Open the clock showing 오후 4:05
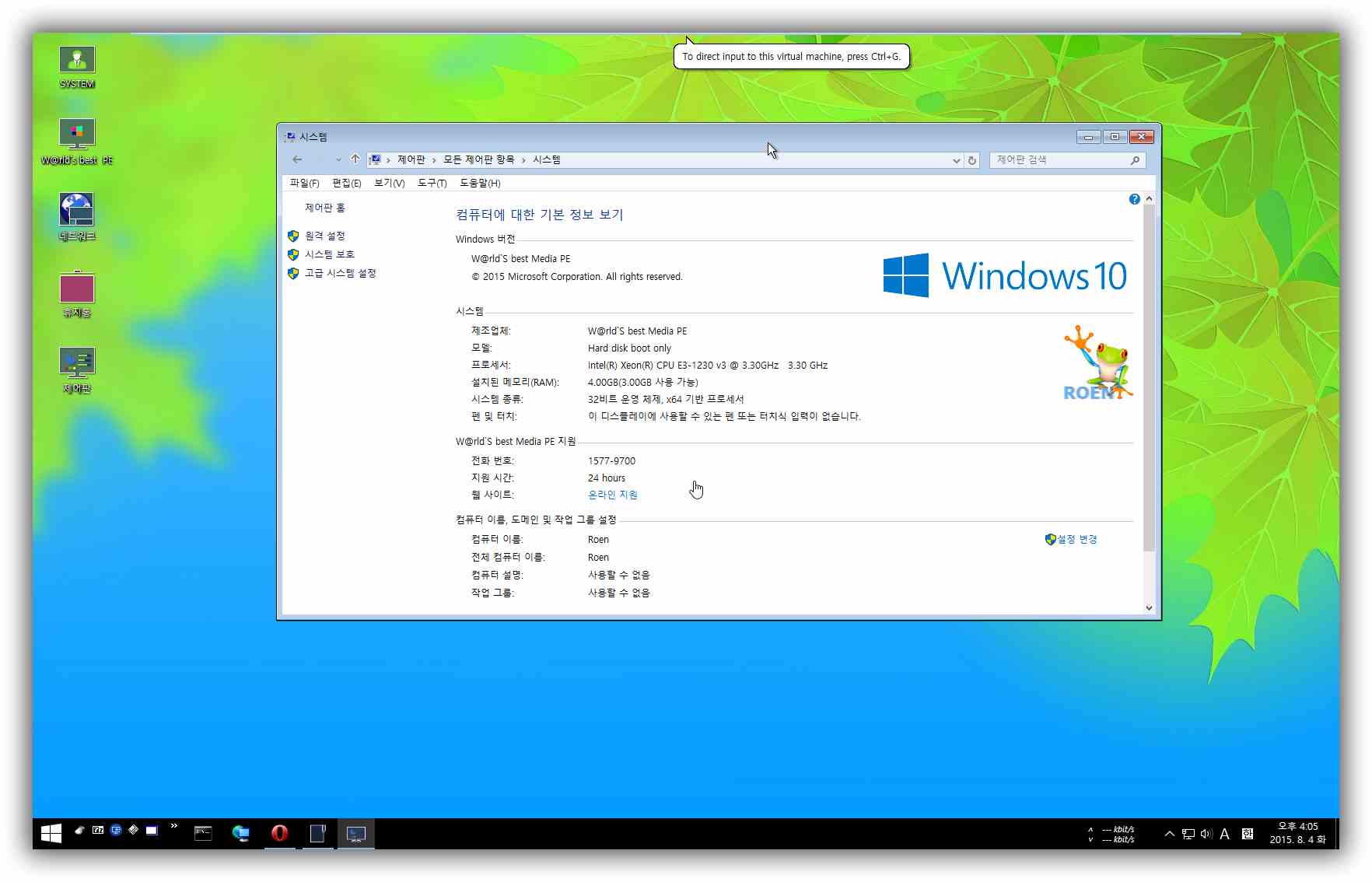The height and width of the screenshot is (882, 1372). tap(1298, 833)
